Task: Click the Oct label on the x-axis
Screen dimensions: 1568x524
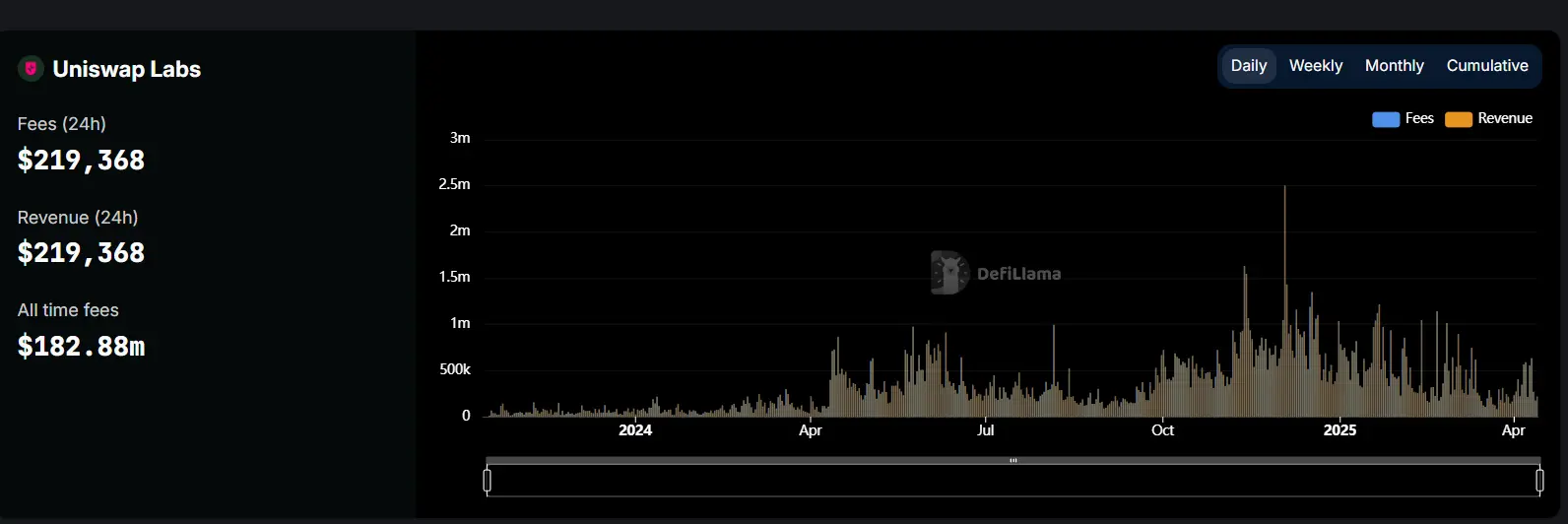Action: click(1162, 430)
